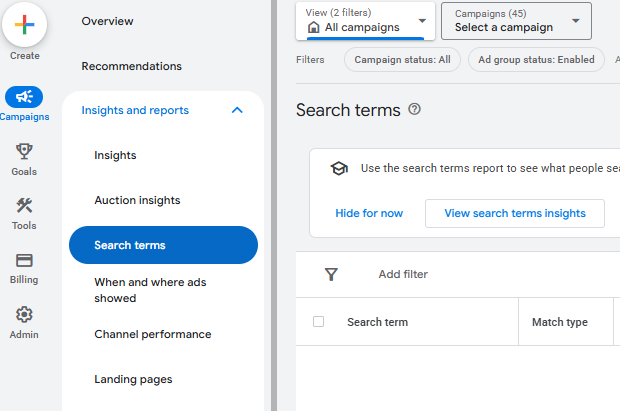Click the Filters label
The height and width of the screenshot is (411, 620).
point(310,60)
